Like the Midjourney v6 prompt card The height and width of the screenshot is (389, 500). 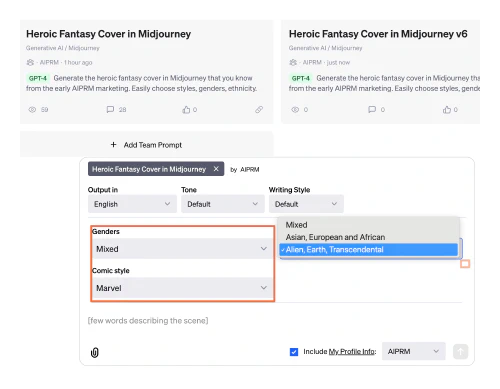447,110
